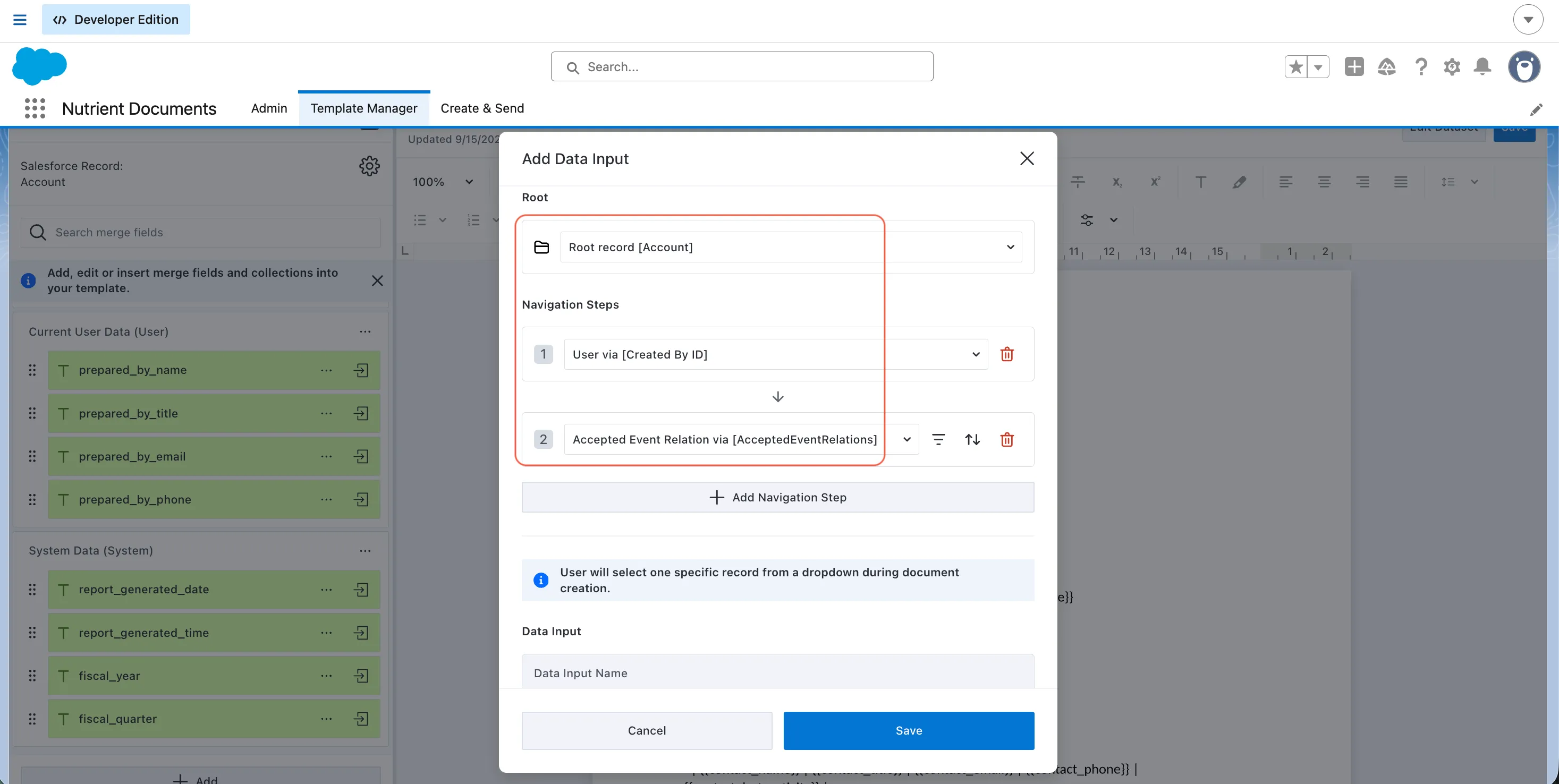
Task: Open sort options for step 2
Action: 972,440
